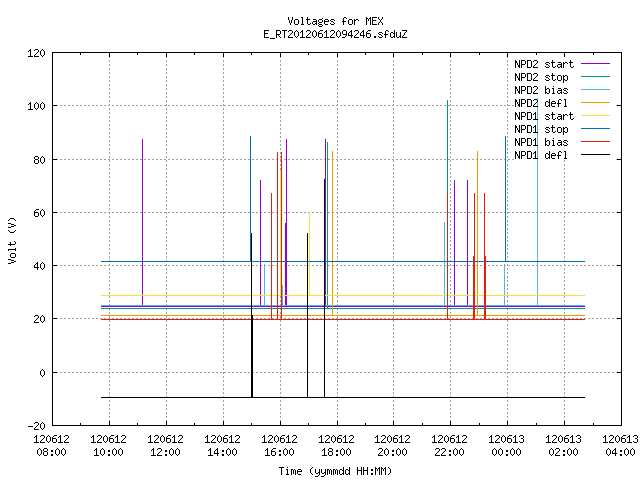Select the 'NPD2 bias' legend label

pos(541,90)
